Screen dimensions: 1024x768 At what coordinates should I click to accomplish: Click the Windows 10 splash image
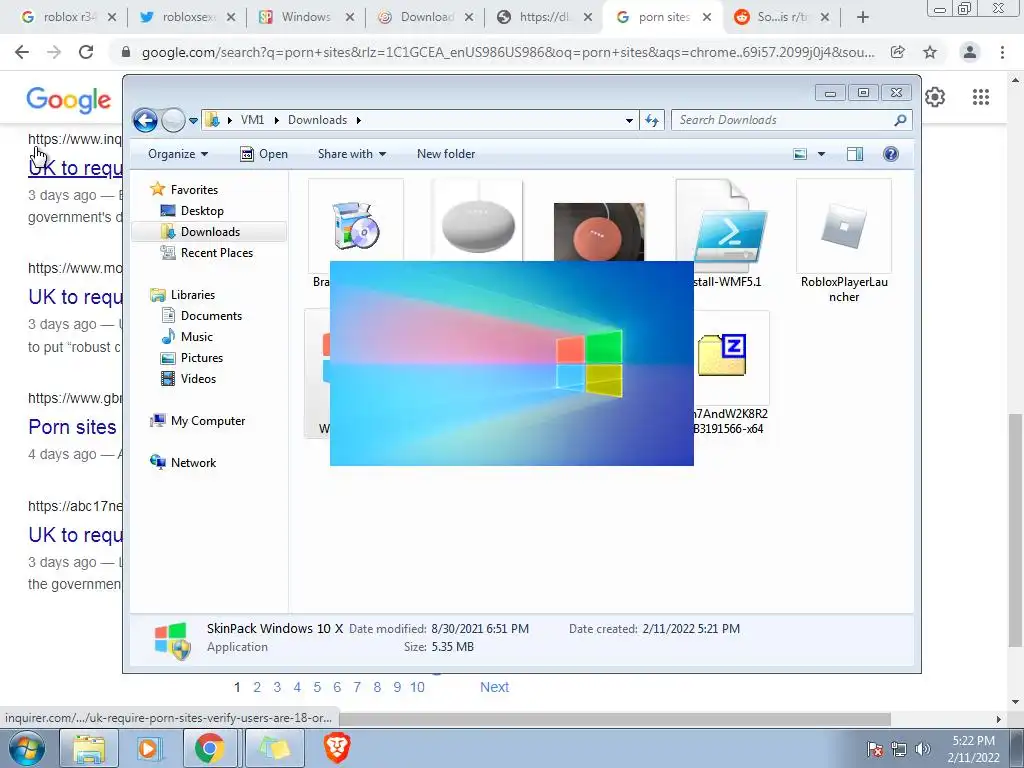(511, 363)
